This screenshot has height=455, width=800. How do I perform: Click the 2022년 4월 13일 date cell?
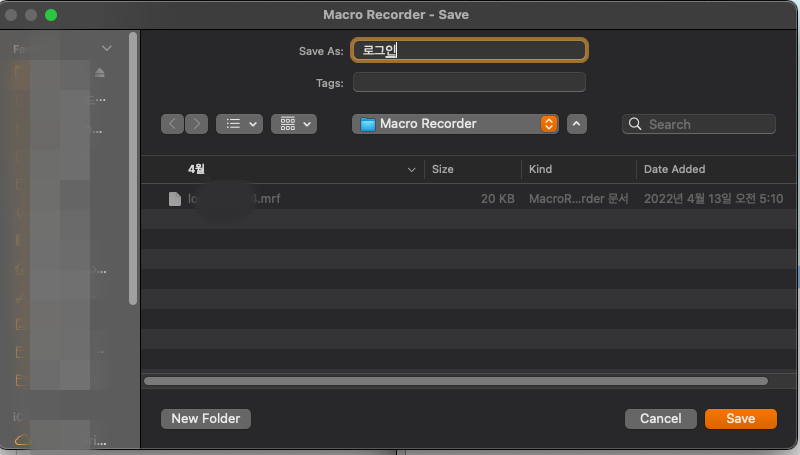pos(713,198)
